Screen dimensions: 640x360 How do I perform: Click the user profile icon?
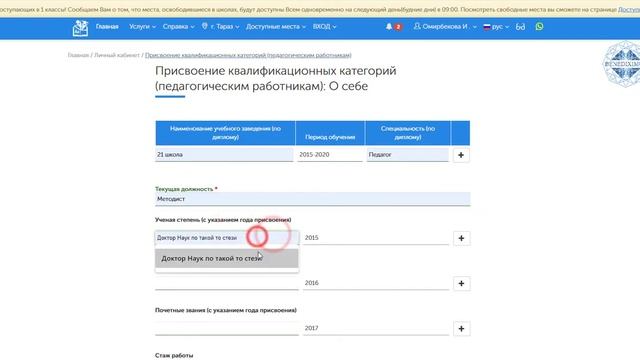pyautogui.click(x=417, y=26)
